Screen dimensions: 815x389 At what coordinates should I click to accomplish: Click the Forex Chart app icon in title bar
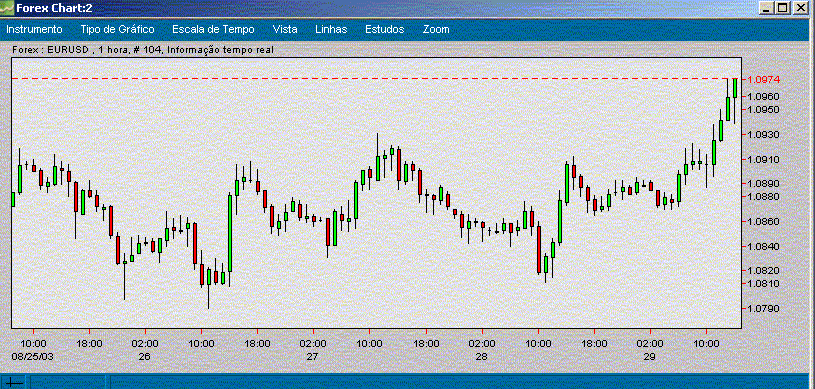[7, 7]
